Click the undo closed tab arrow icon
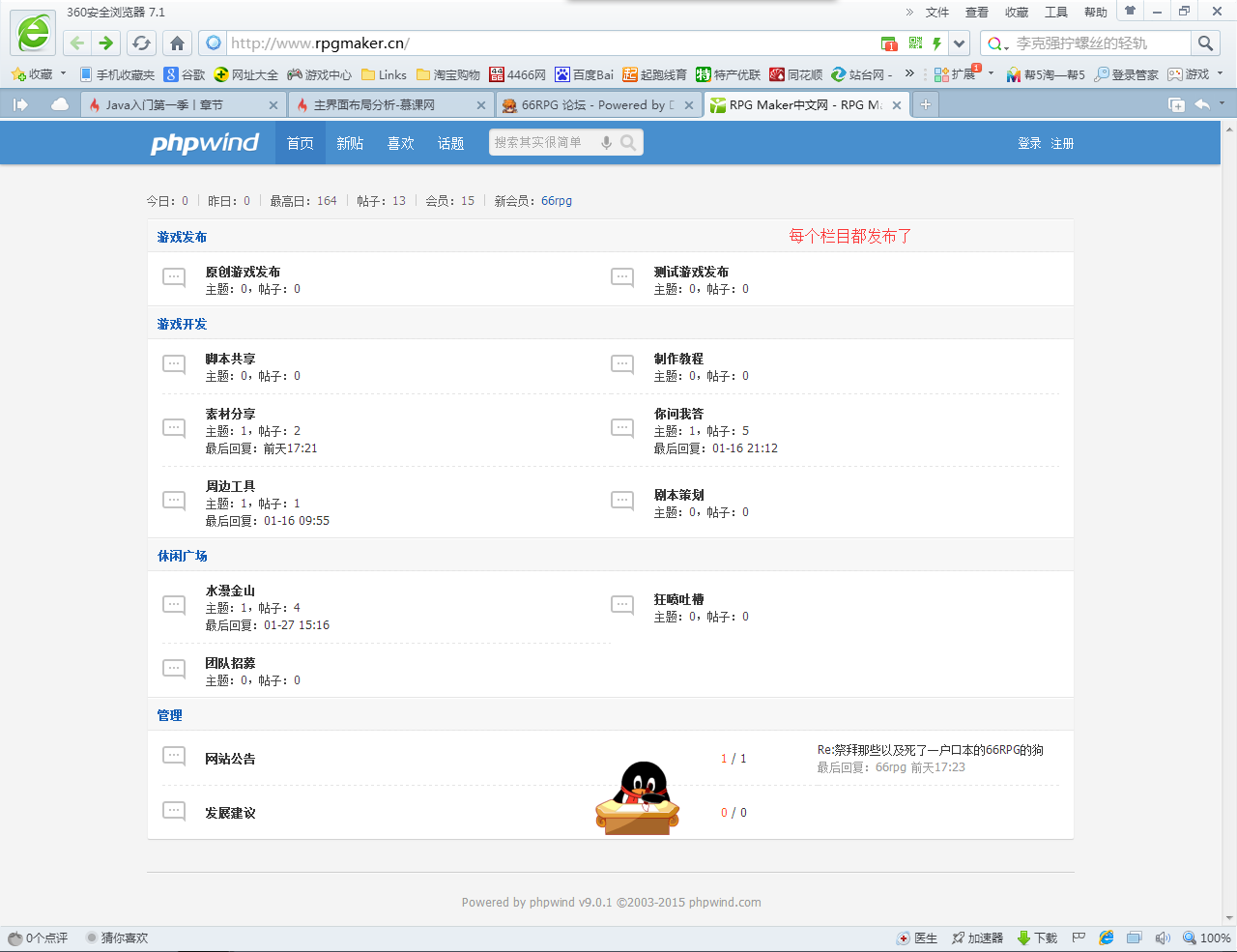Image resolution: width=1237 pixels, height=952 pixels. 1202,104
